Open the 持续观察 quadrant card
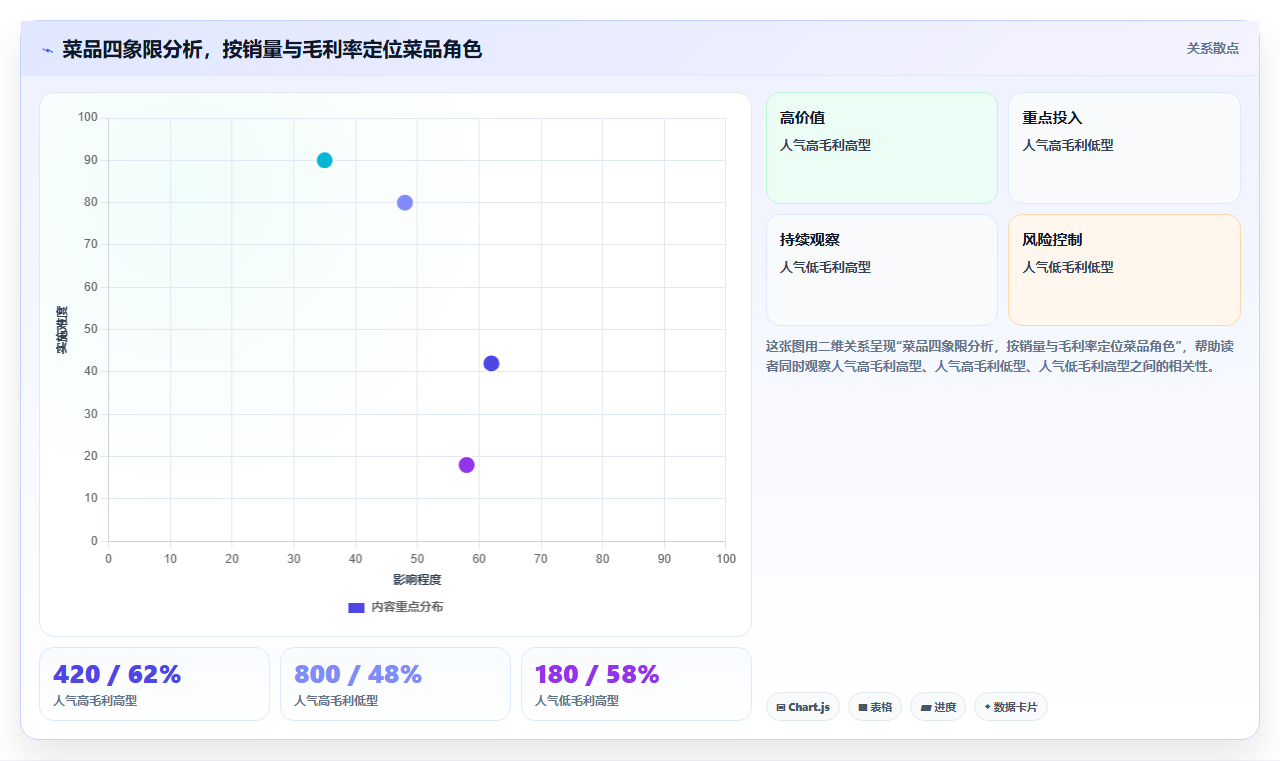 tap(882, 270)
